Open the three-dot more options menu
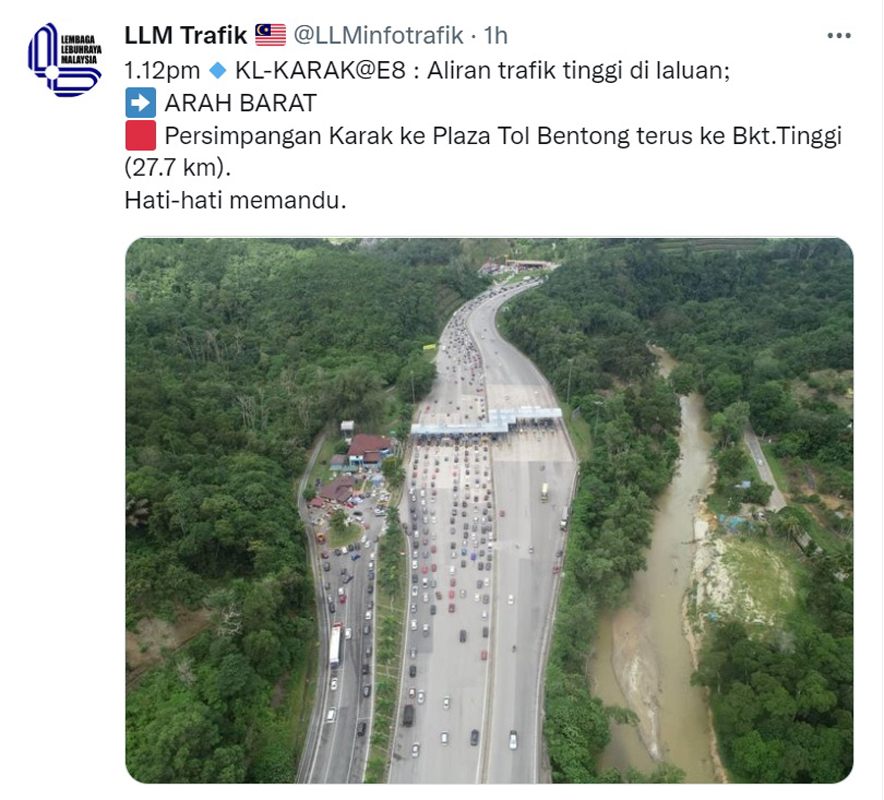Viewport: 884px width, 800px height. pos(839,36)
